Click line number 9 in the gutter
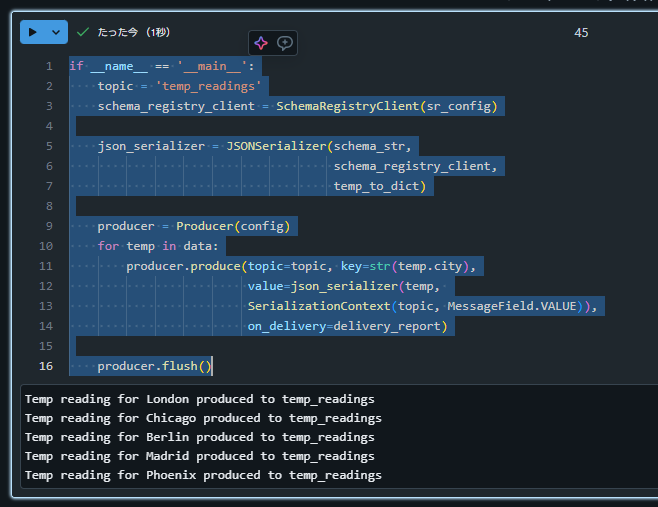 click(x=50, y=226)
